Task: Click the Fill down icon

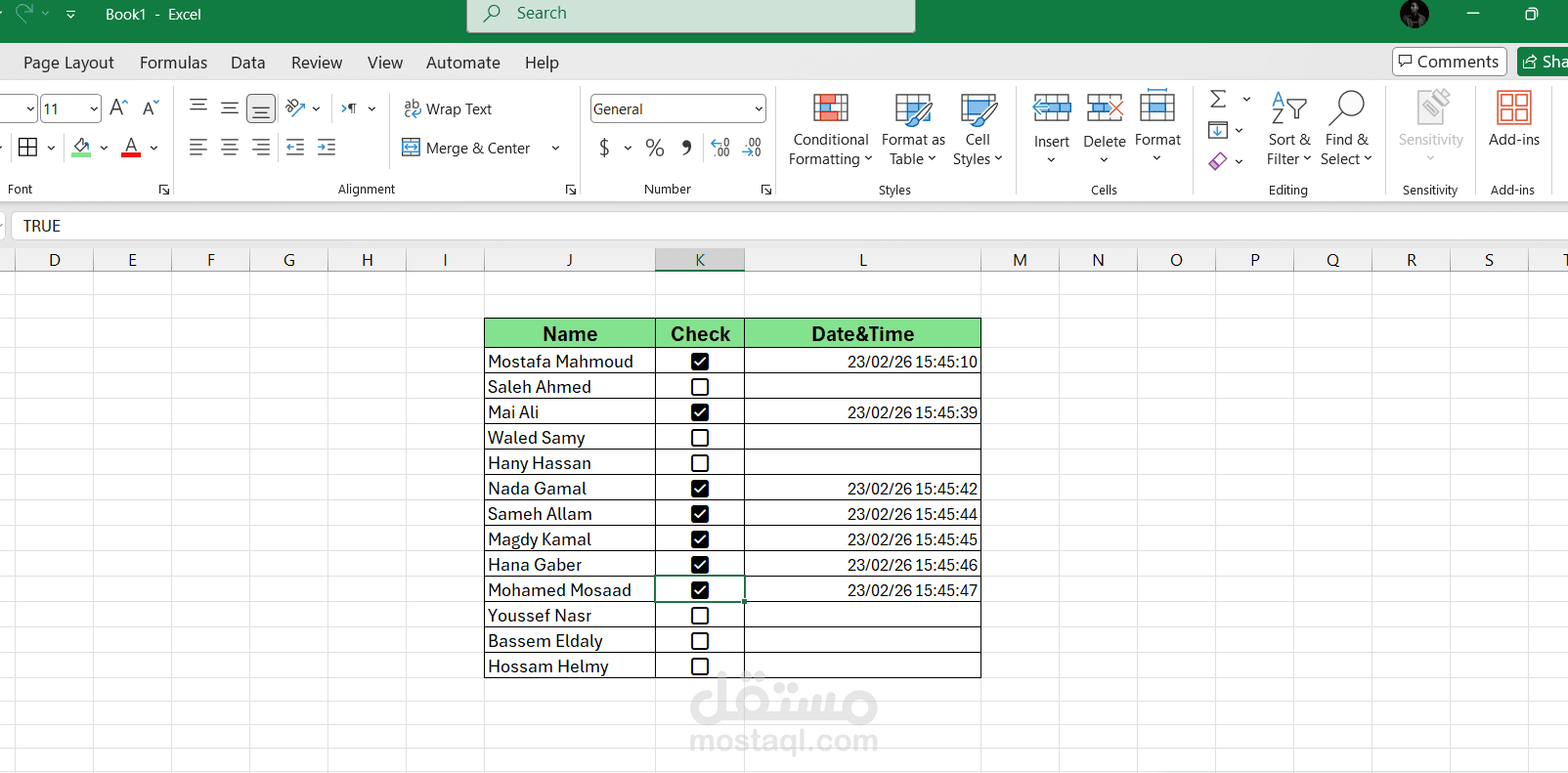Action: coord(1218,130)
